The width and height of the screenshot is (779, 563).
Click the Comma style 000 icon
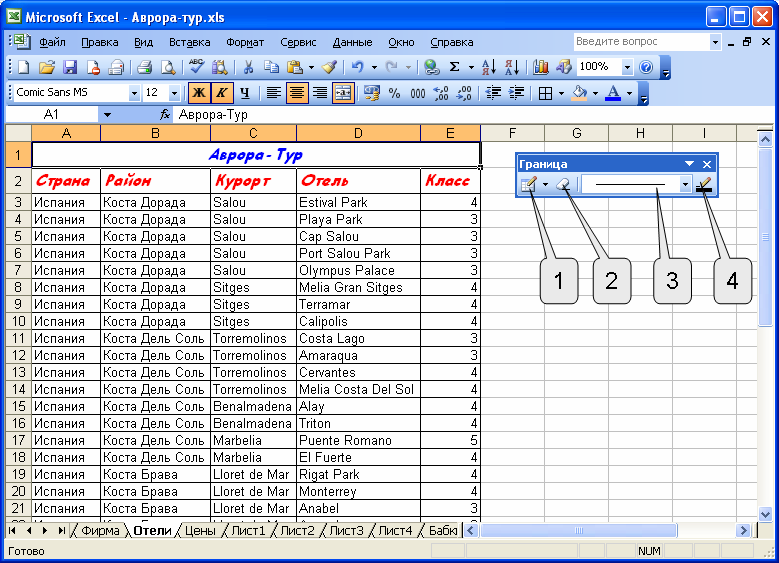[418, 93]
